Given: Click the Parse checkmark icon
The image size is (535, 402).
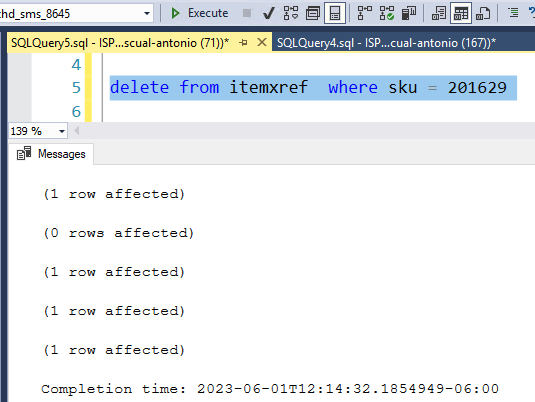Looking at the screenshot, I should point(269,13).
